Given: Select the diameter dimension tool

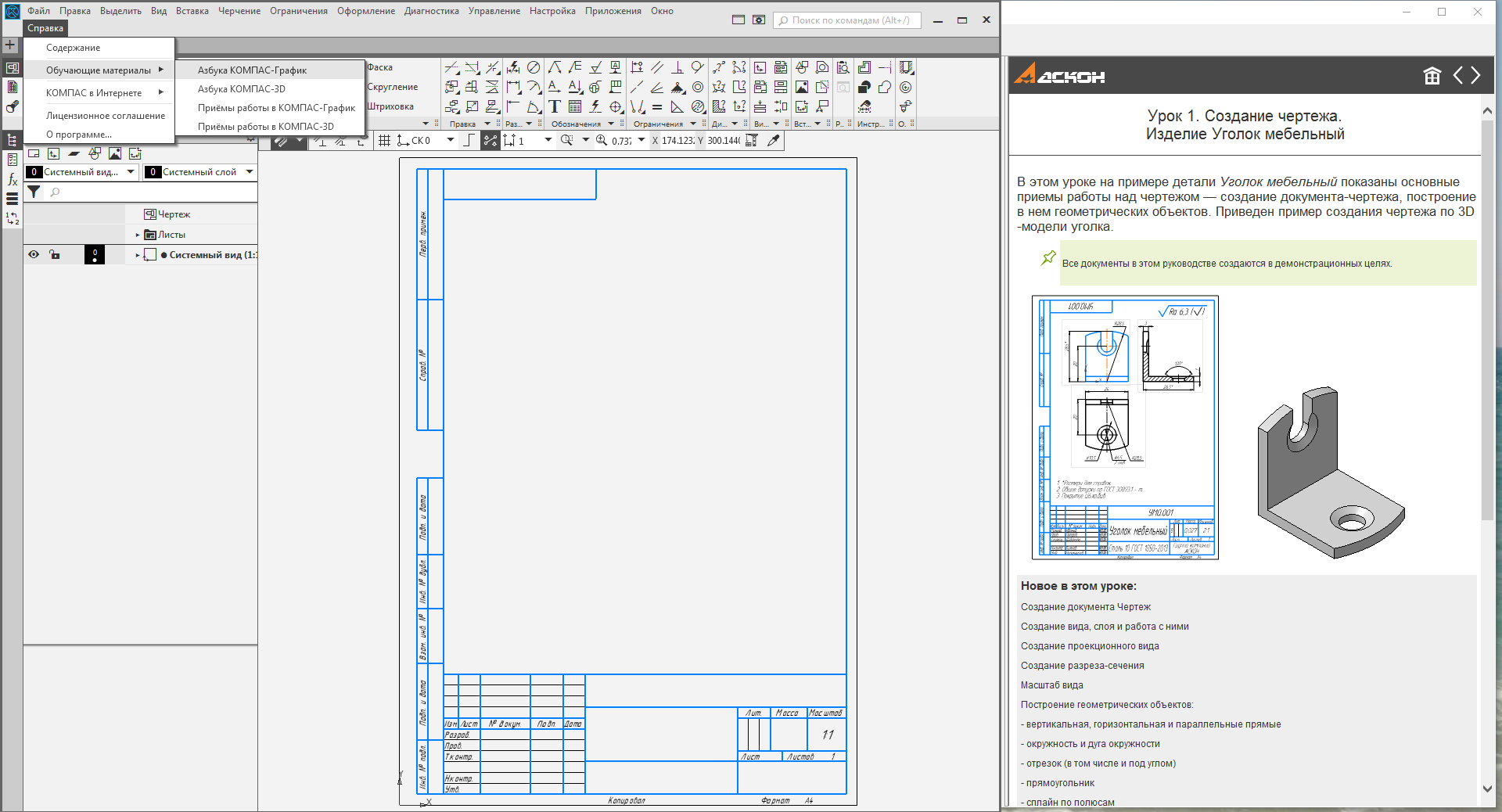Looking at the screenshot, I should point(534,66).
